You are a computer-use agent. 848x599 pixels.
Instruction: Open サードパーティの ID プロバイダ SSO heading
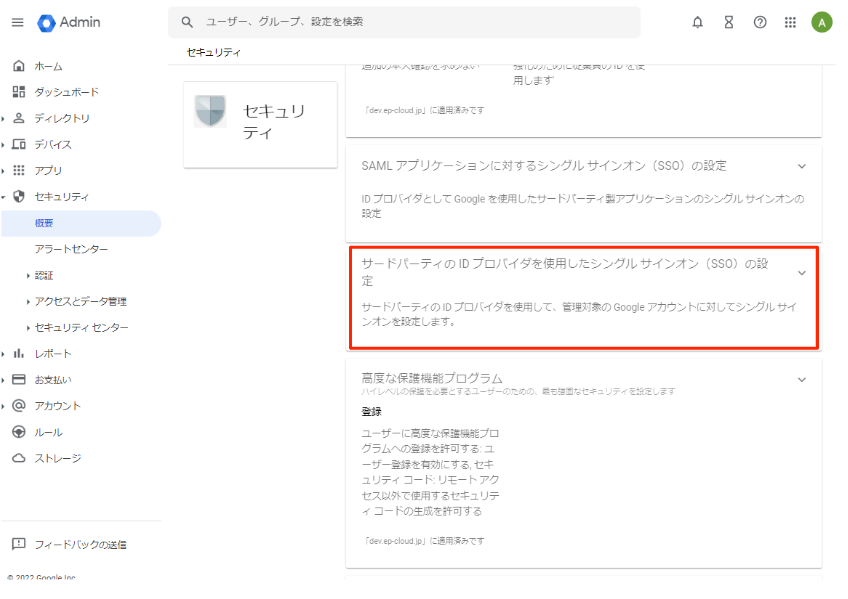(565, 272)
